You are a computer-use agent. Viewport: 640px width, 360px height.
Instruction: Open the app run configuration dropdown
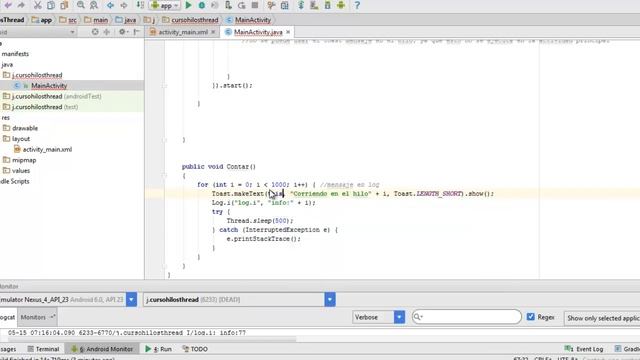165,5
